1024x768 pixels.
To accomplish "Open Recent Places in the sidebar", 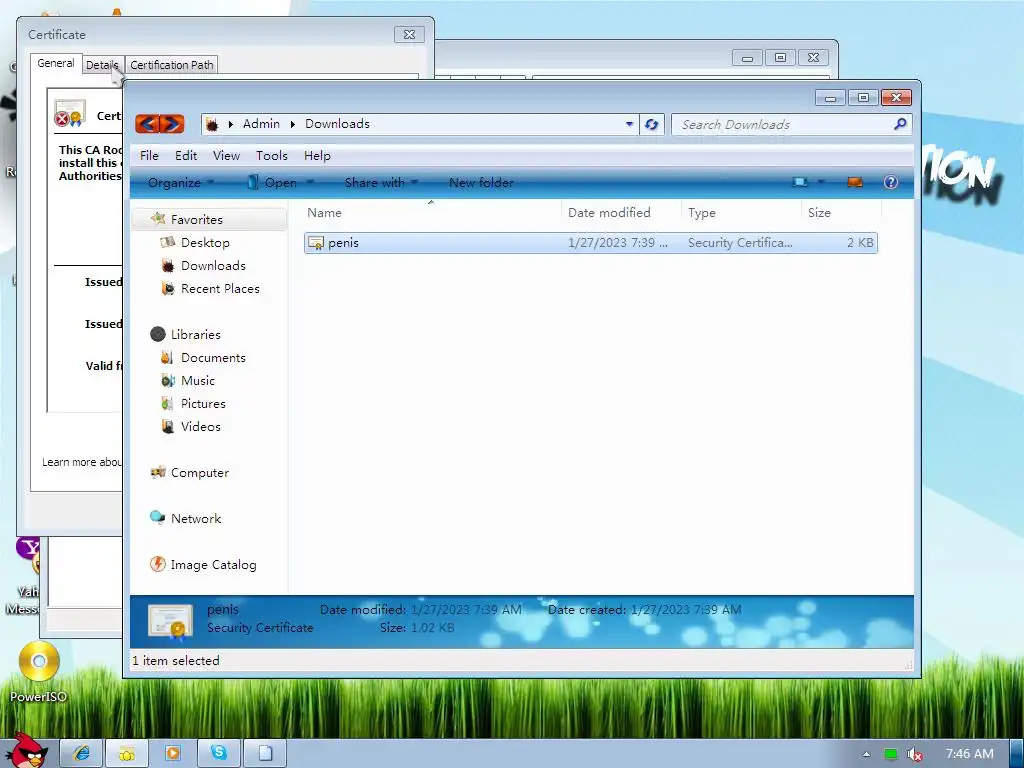I will click(220, 288).
